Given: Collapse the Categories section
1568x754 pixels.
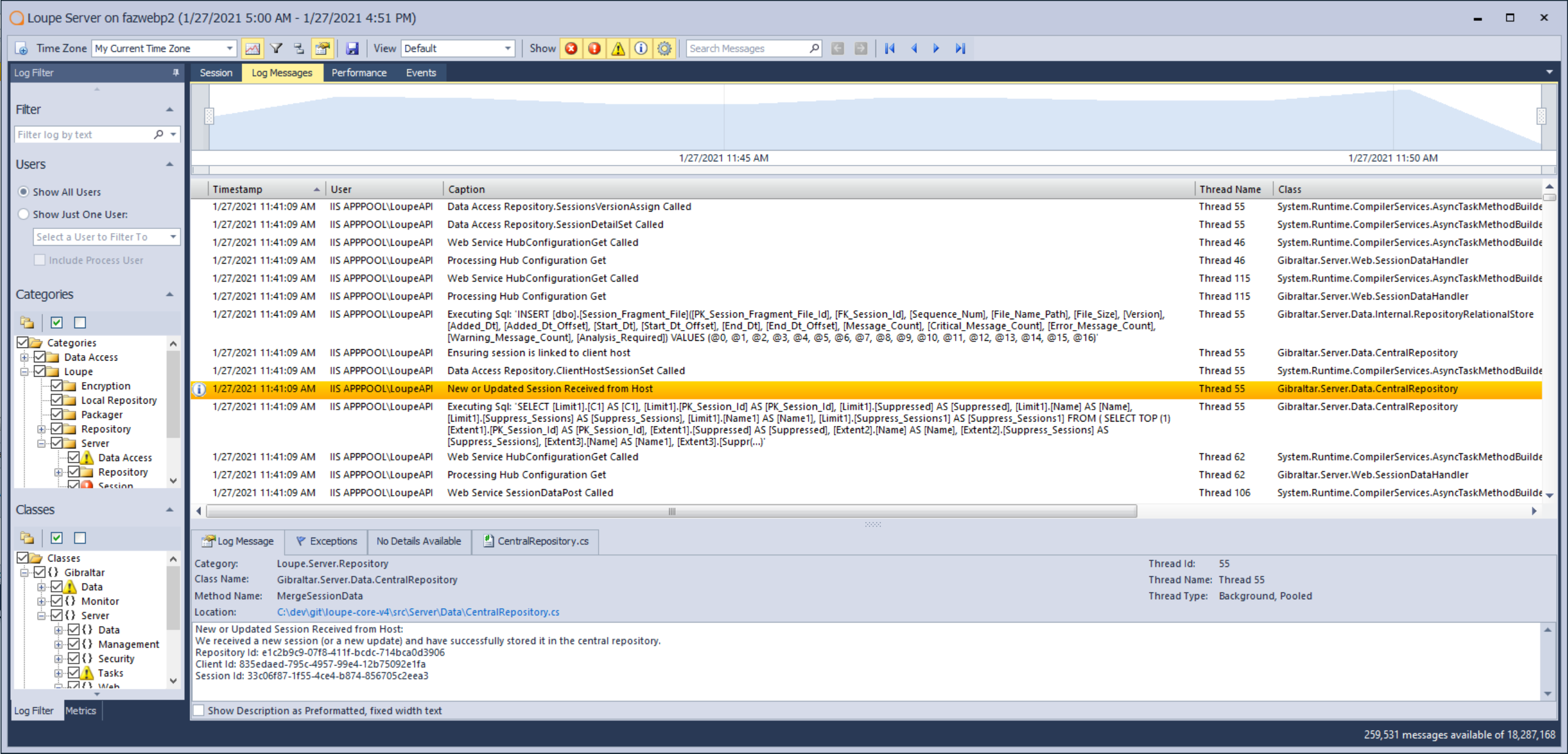Looking at the screenshot, I should point(170,295).
